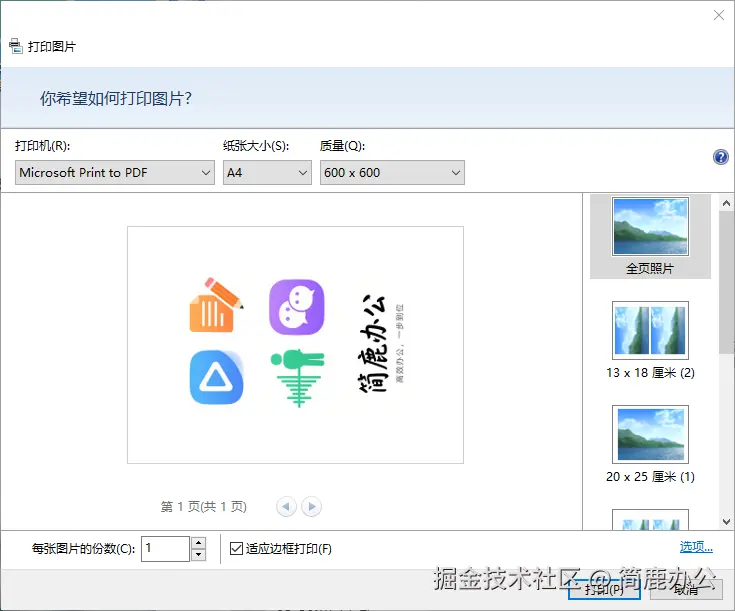Click the 取消 cancel button

(x=686, y=589)
